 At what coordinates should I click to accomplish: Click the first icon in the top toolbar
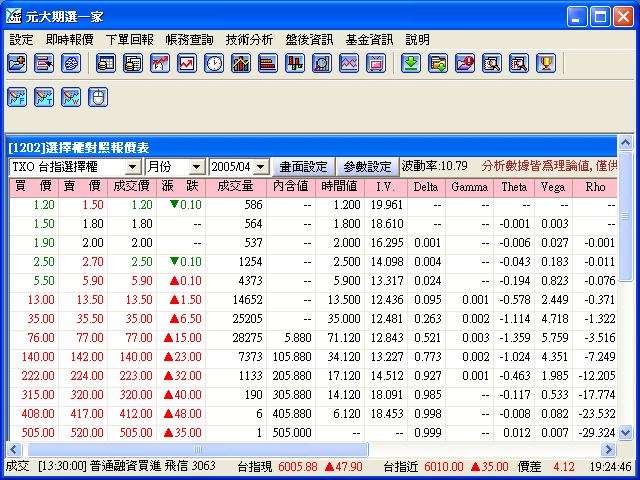coord(17,63)
